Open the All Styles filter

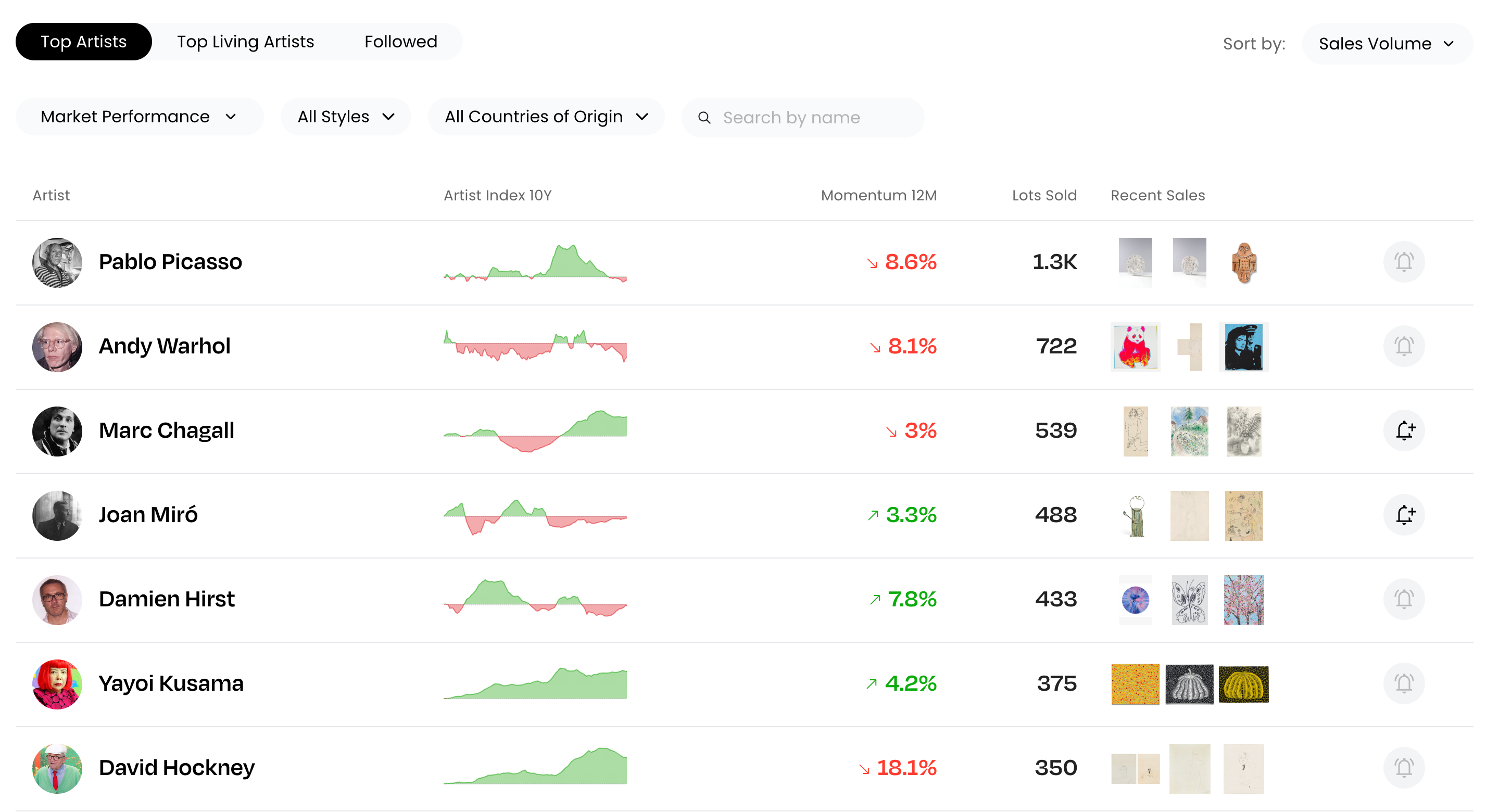pos(346,117)
